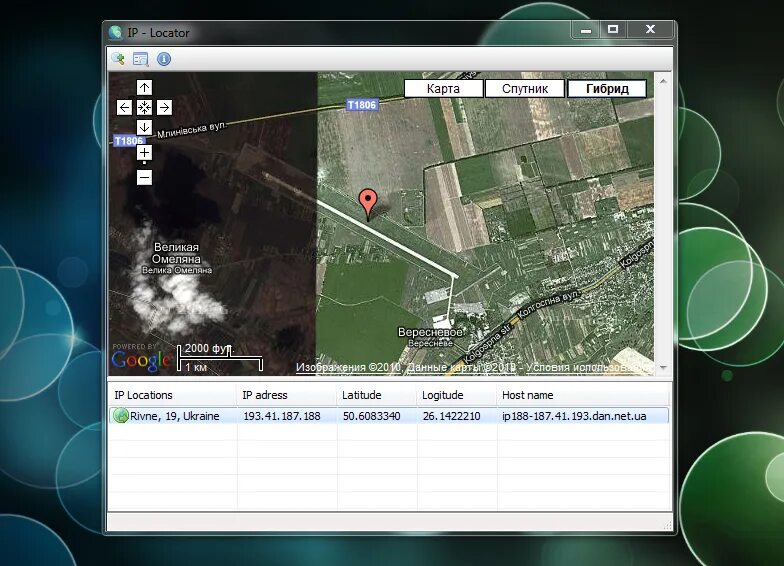Image resolution: width=784 pixels, height=566 pixels.
Task: Switch map to Спутник view
Action: tap(524, 88)
